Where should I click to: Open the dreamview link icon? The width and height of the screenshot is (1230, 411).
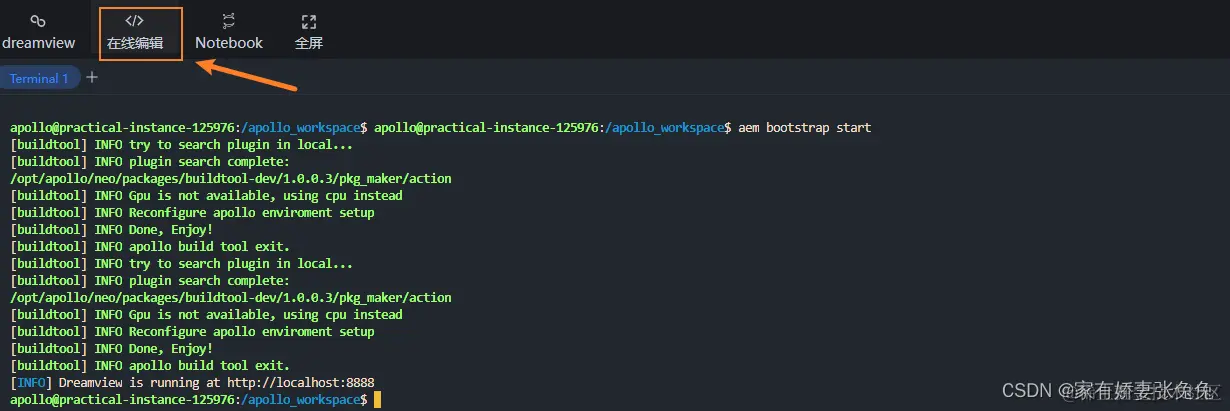[x=38, y=21]
